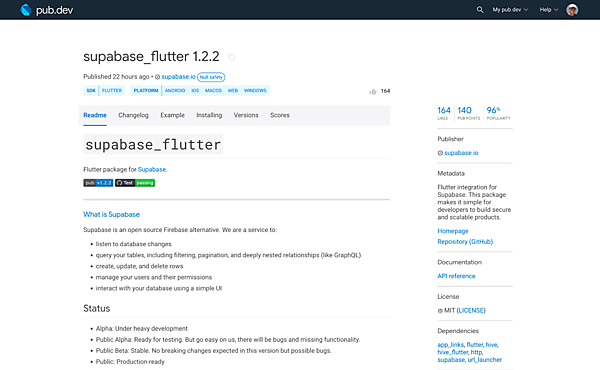Click the Null safety badge
Viewport: 600px width, 370px height.
point(211,77)
